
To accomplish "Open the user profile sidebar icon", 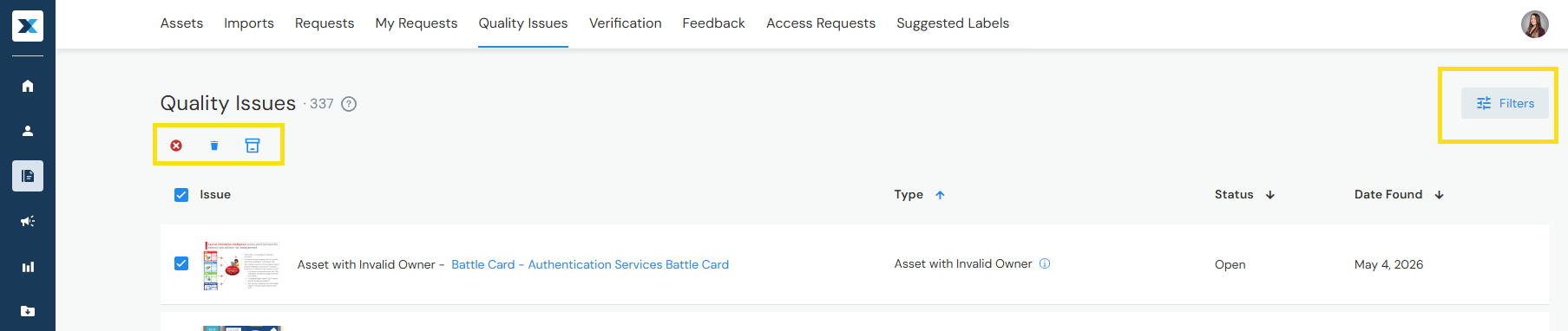I will click(x=28, y=131).
